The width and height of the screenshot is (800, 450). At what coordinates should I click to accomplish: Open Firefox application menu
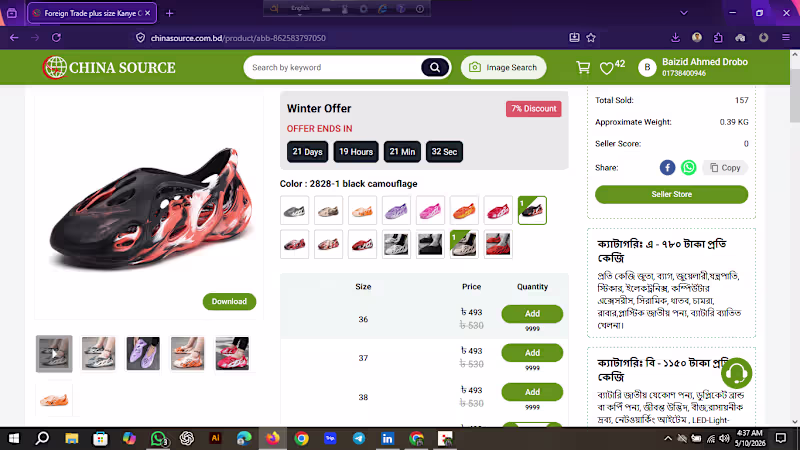pyautogui.click(x=786, y=38)
